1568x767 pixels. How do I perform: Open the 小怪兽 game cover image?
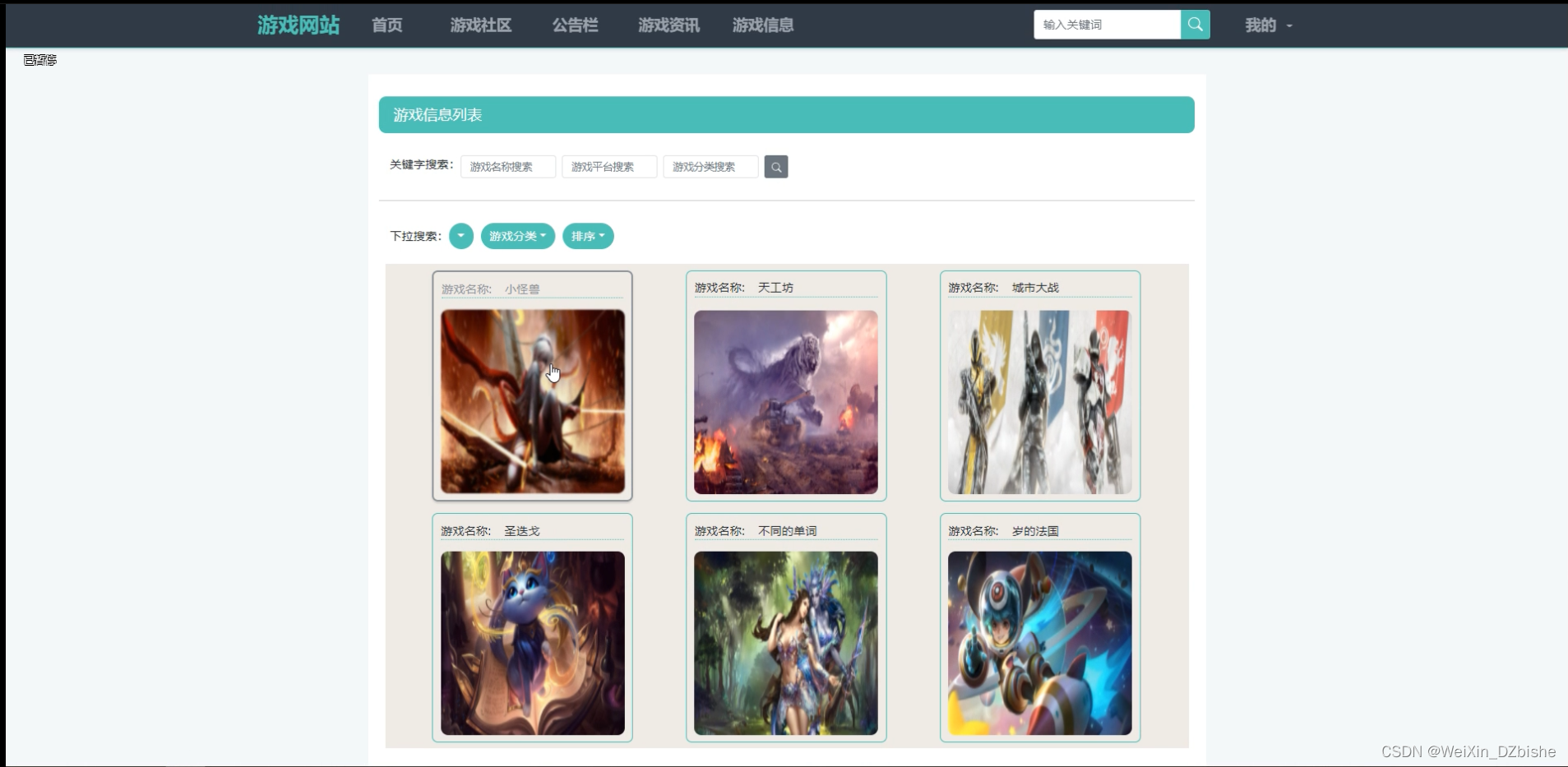click(x=533, y=401)
